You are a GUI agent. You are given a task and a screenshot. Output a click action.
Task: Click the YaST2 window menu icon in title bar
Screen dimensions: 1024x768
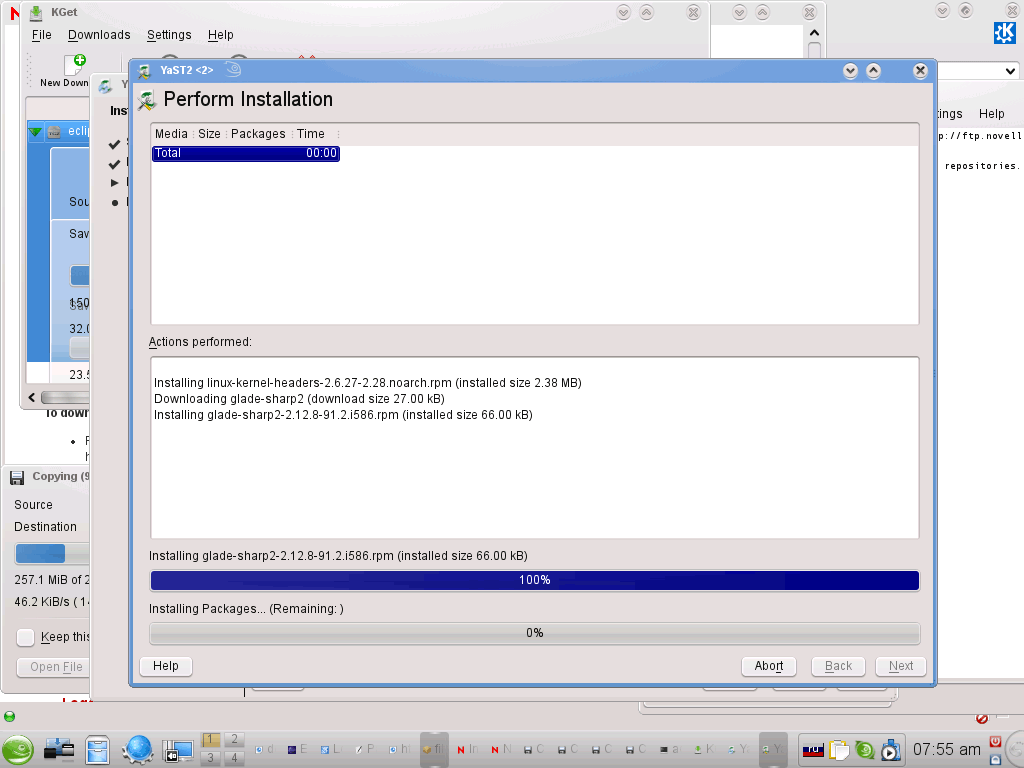point(145,71)
